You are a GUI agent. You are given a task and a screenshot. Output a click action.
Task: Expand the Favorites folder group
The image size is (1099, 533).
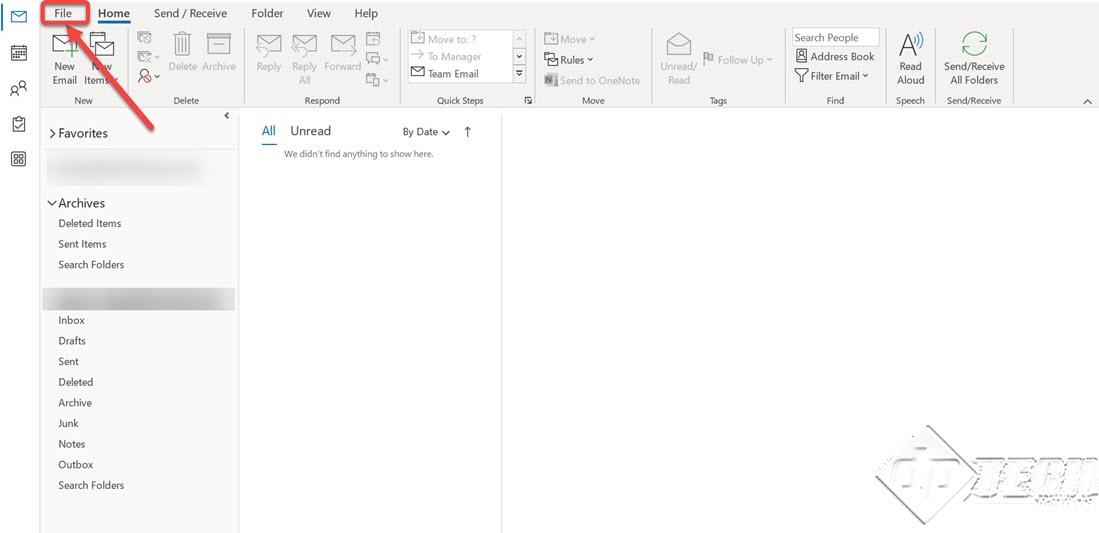[x=53, y=133]
